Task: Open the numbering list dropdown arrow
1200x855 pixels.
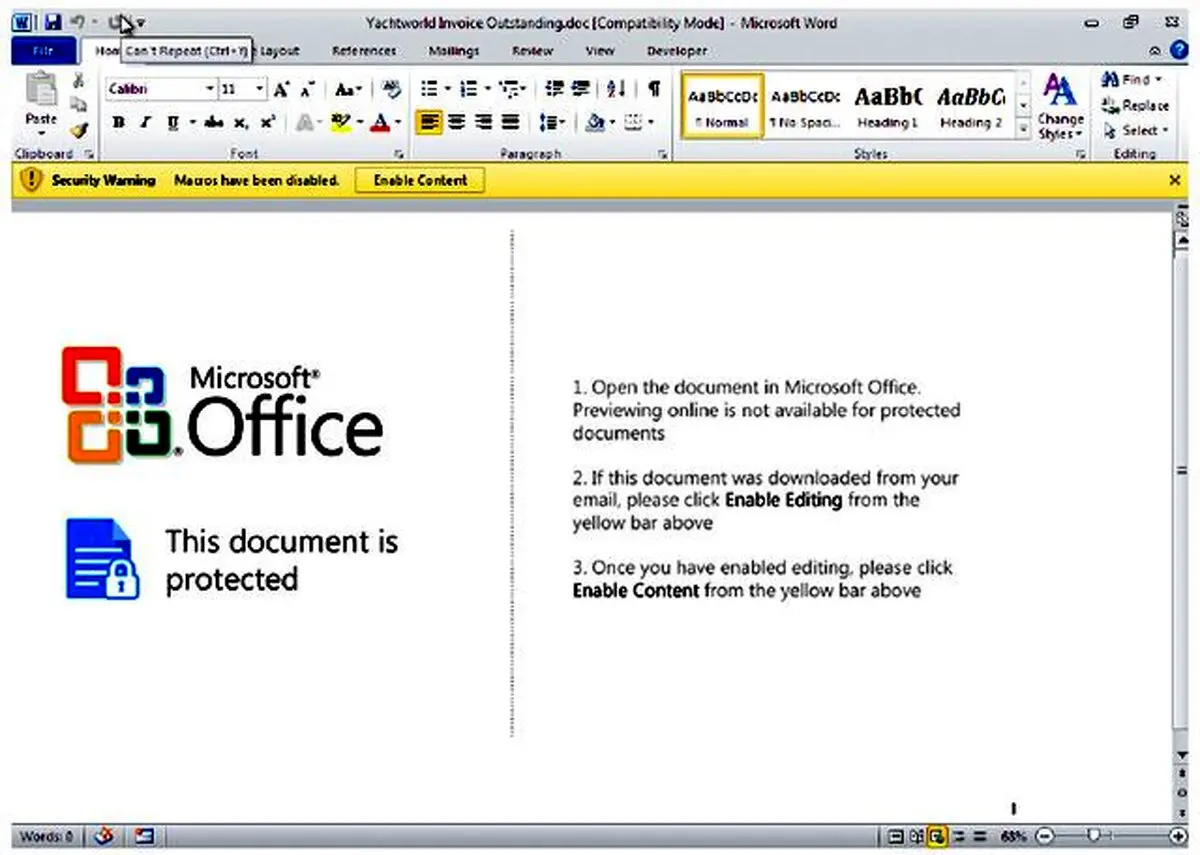Action: tap(487, 89)
